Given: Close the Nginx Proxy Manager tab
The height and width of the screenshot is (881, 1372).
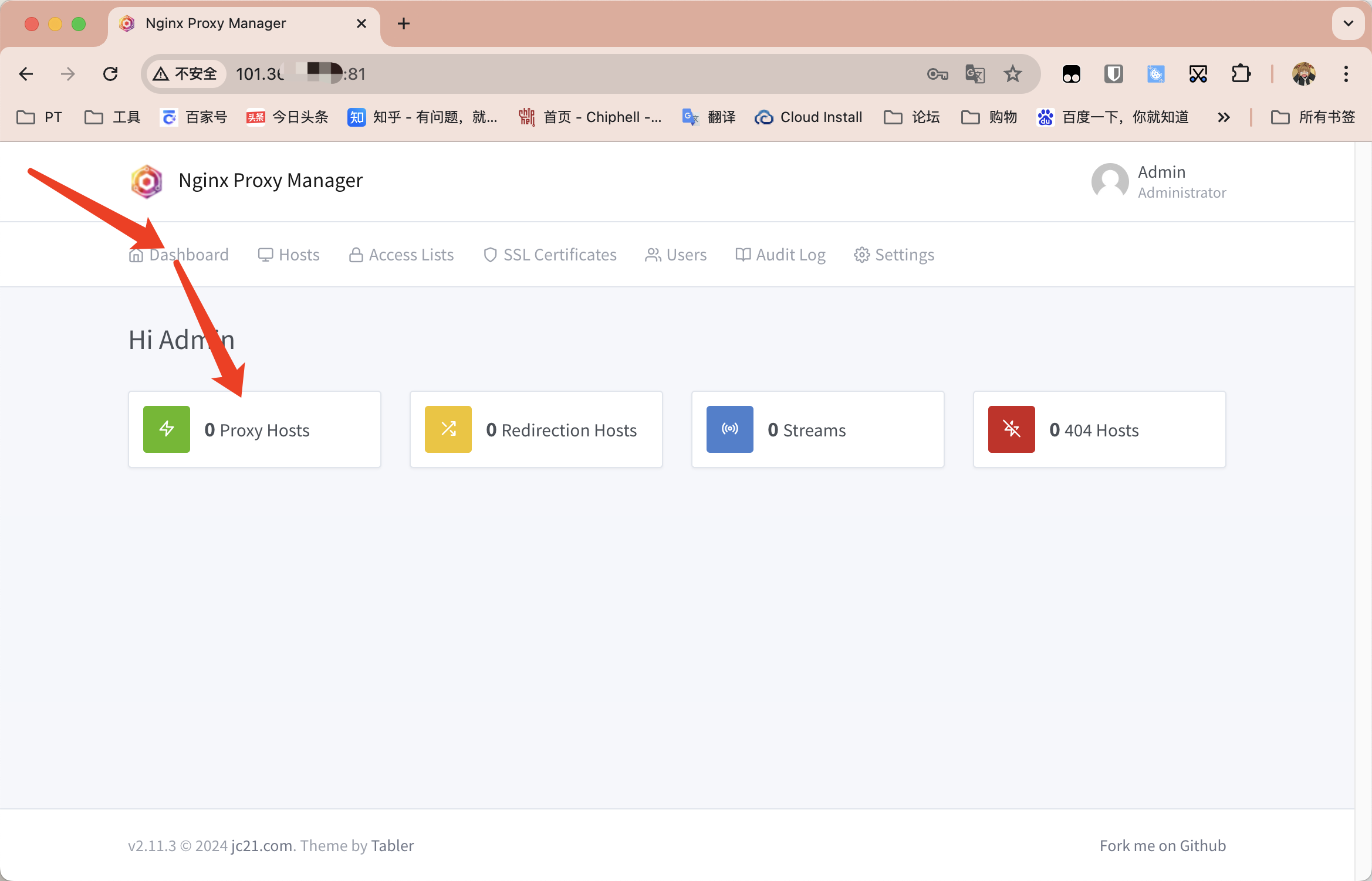Looking at the screenshot, I should click(x=361, y=23).
